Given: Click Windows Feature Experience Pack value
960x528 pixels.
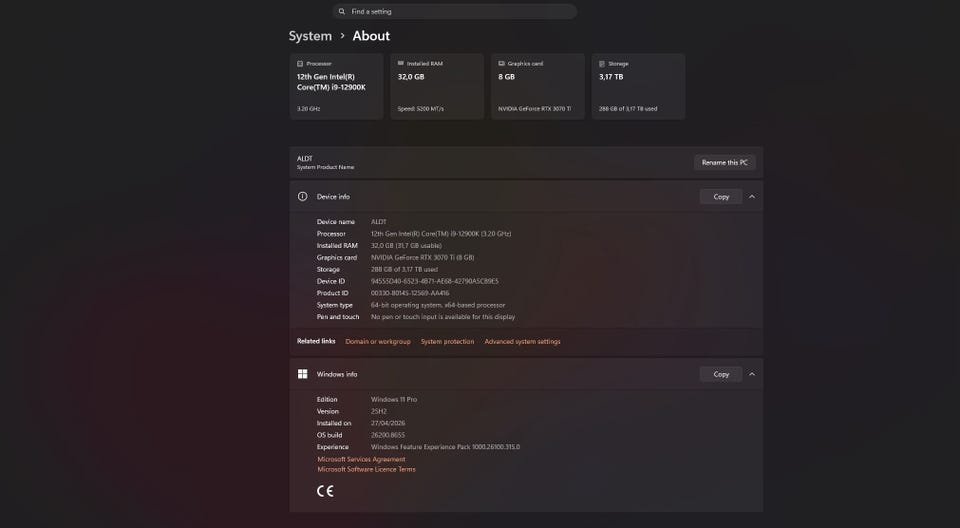Looking at the screenshot, I should (445, 447).
